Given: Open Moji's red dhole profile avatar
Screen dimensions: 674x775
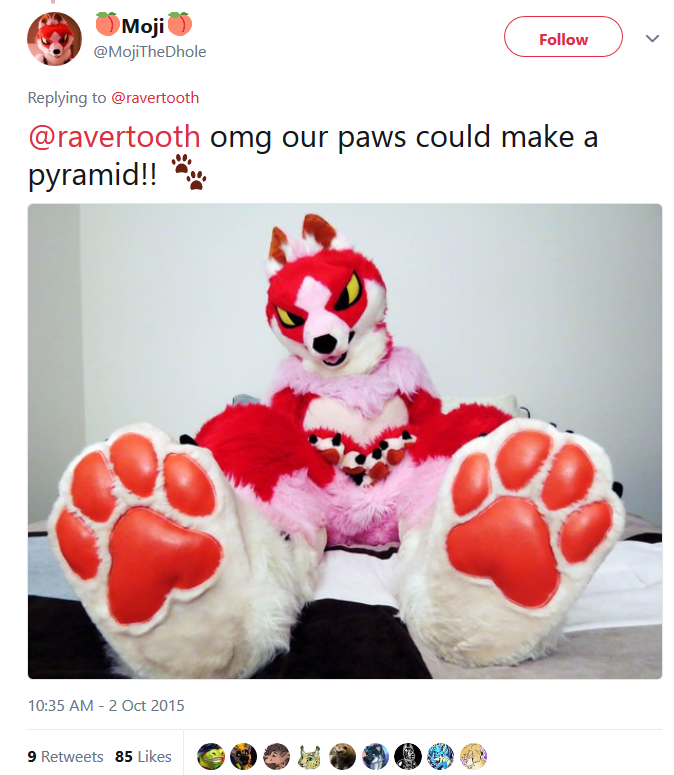Looking at the screenshot, I should pyautogui.click(x=54, y=39).
